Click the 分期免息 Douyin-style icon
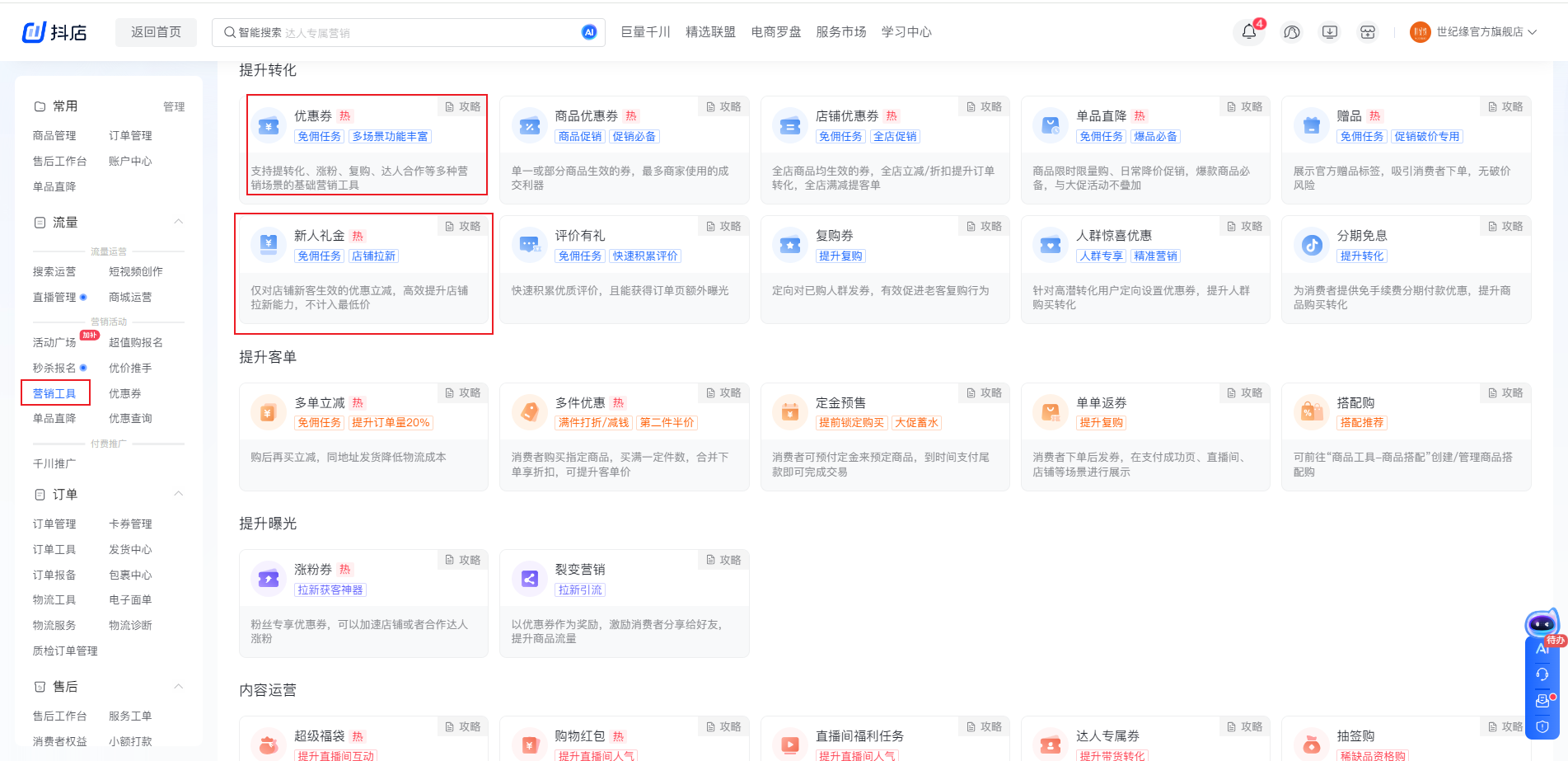Screen dimensions: 1568x761 (x=1312, y=245)
